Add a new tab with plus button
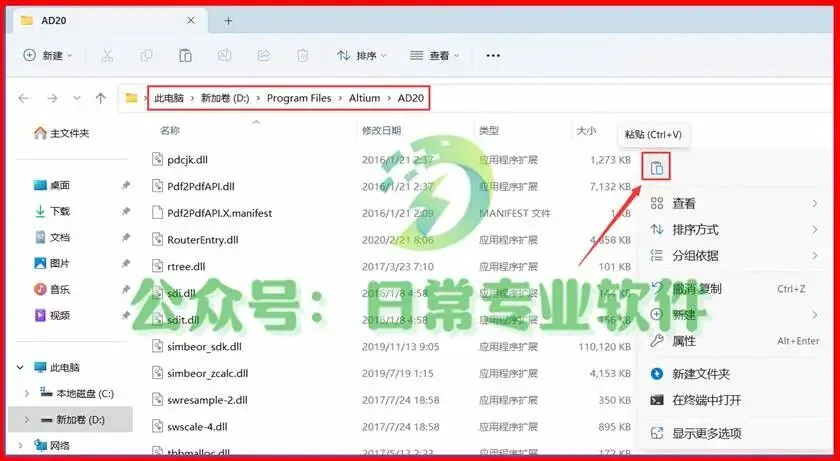Screen dimensions: 840x461 [x=228, y=21]
